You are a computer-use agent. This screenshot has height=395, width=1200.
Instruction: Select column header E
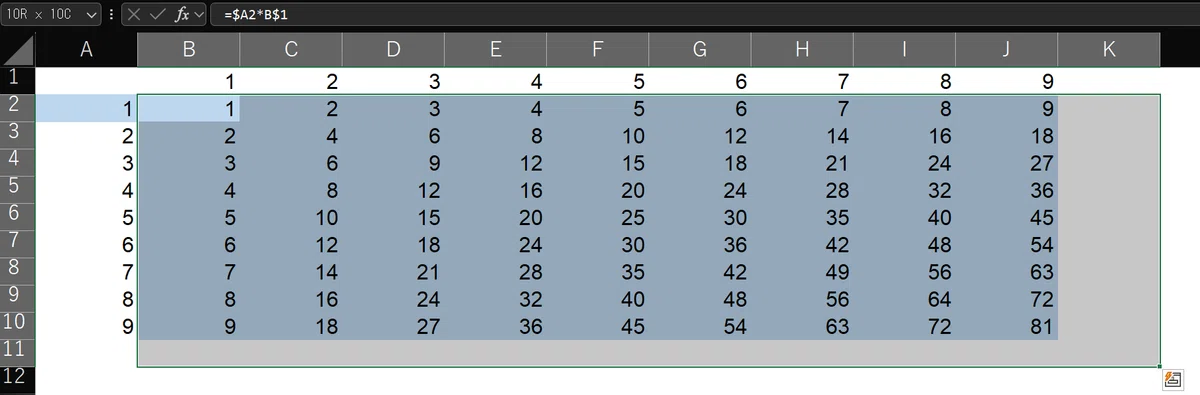[x=494, y=50]
